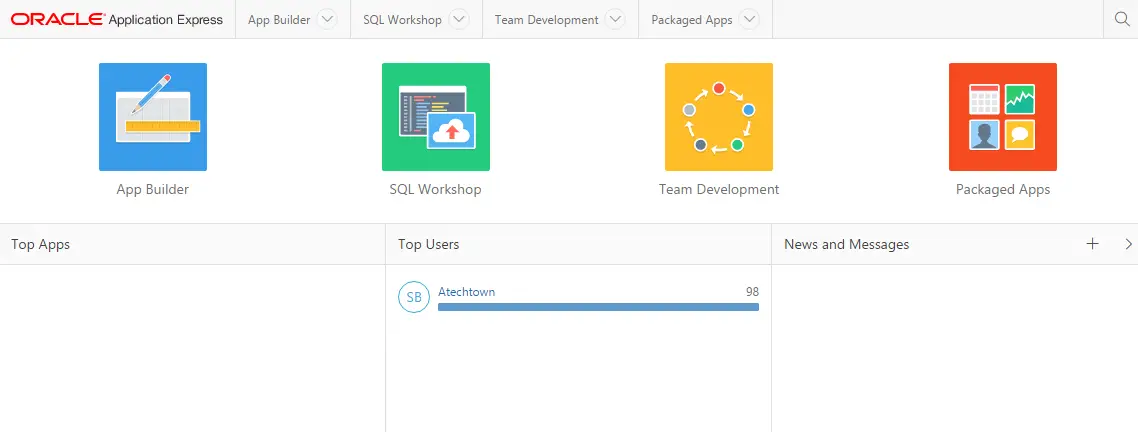This screenshot has height=432, width=1138.
Task: Click the Atechtown user link
Action: click(467, 292)
